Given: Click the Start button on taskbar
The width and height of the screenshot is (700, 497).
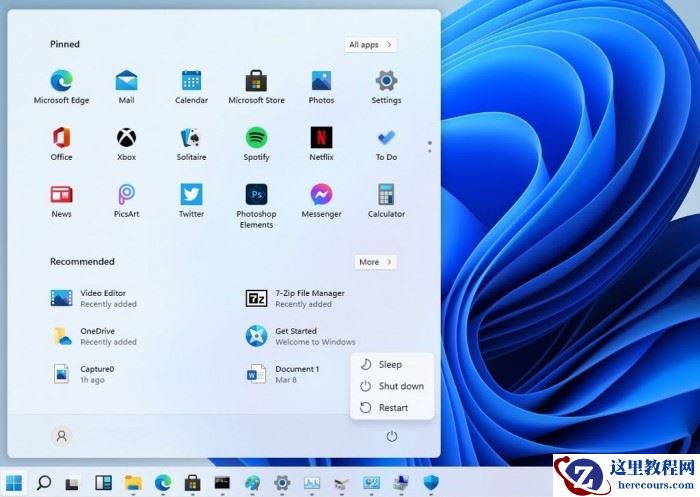Looking at the screenshot, I should [14, 482].
